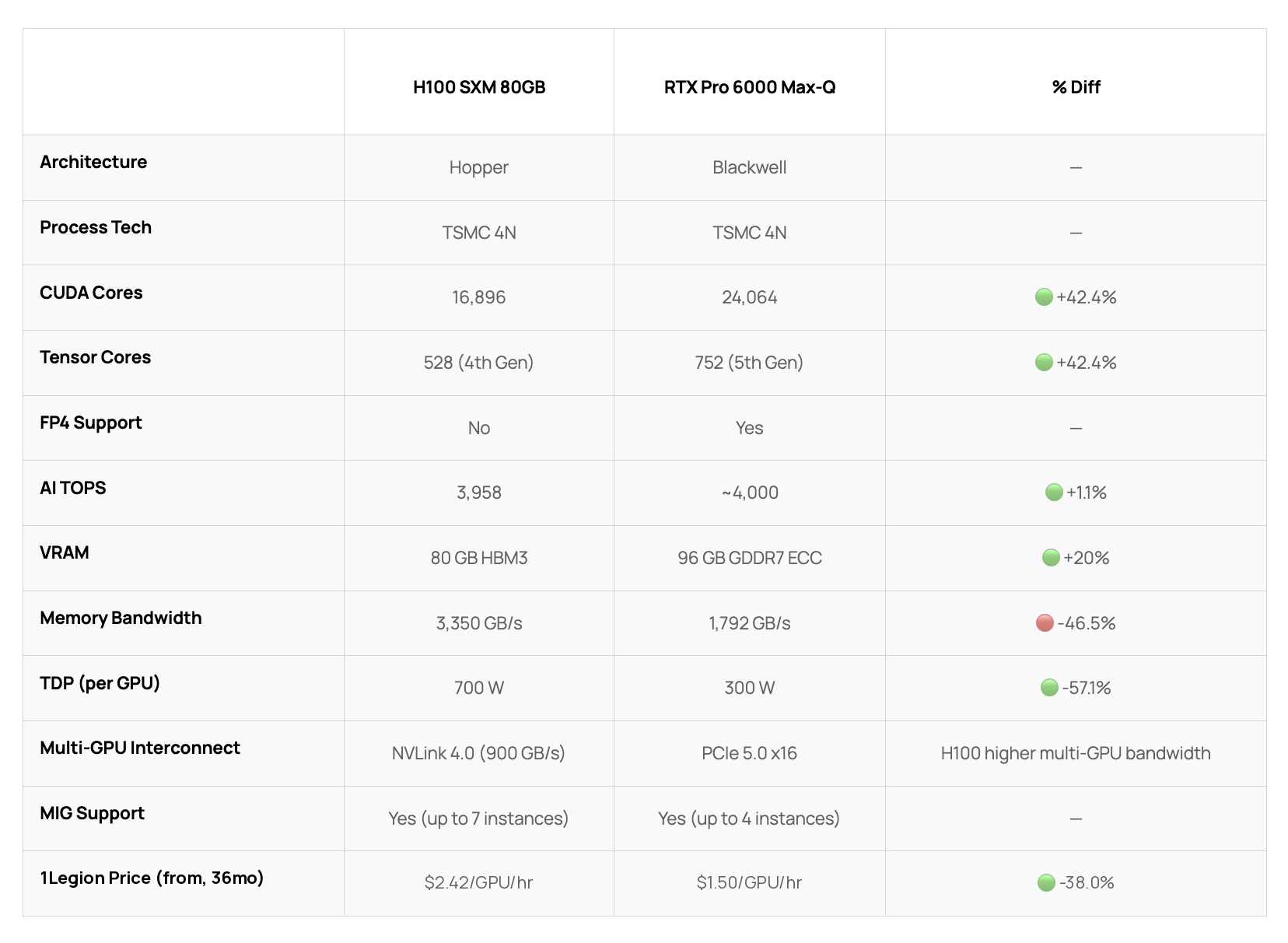The width and height of the screenshot is (1288, 943).
Task: Click the green dot beside -57.1%
Action: [1049, 688]
